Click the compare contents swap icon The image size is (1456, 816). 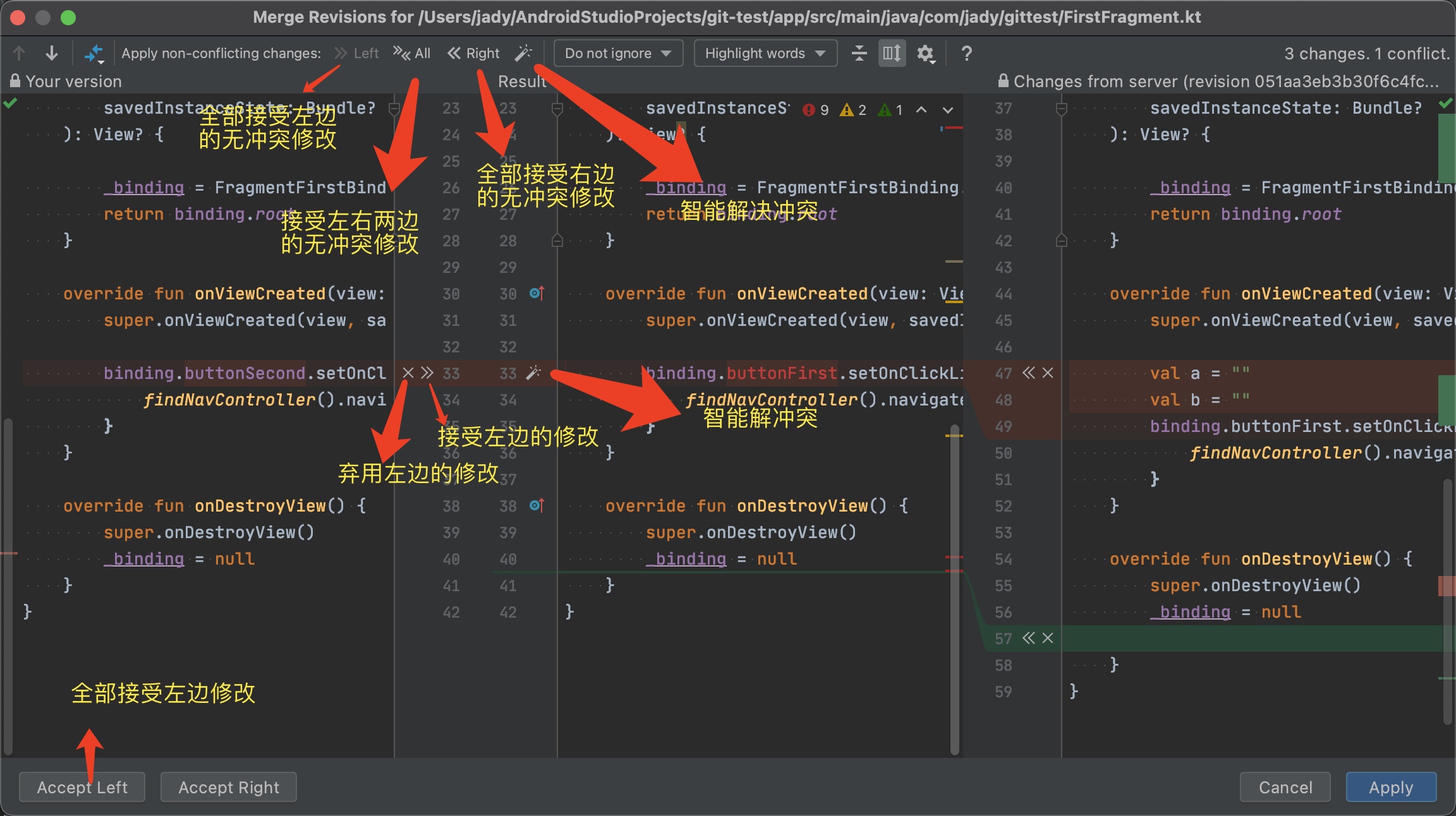click(94, 54)
